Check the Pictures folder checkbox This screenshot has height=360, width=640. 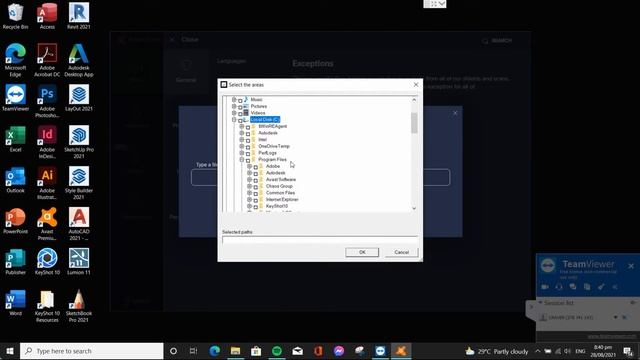coord(240,107)
